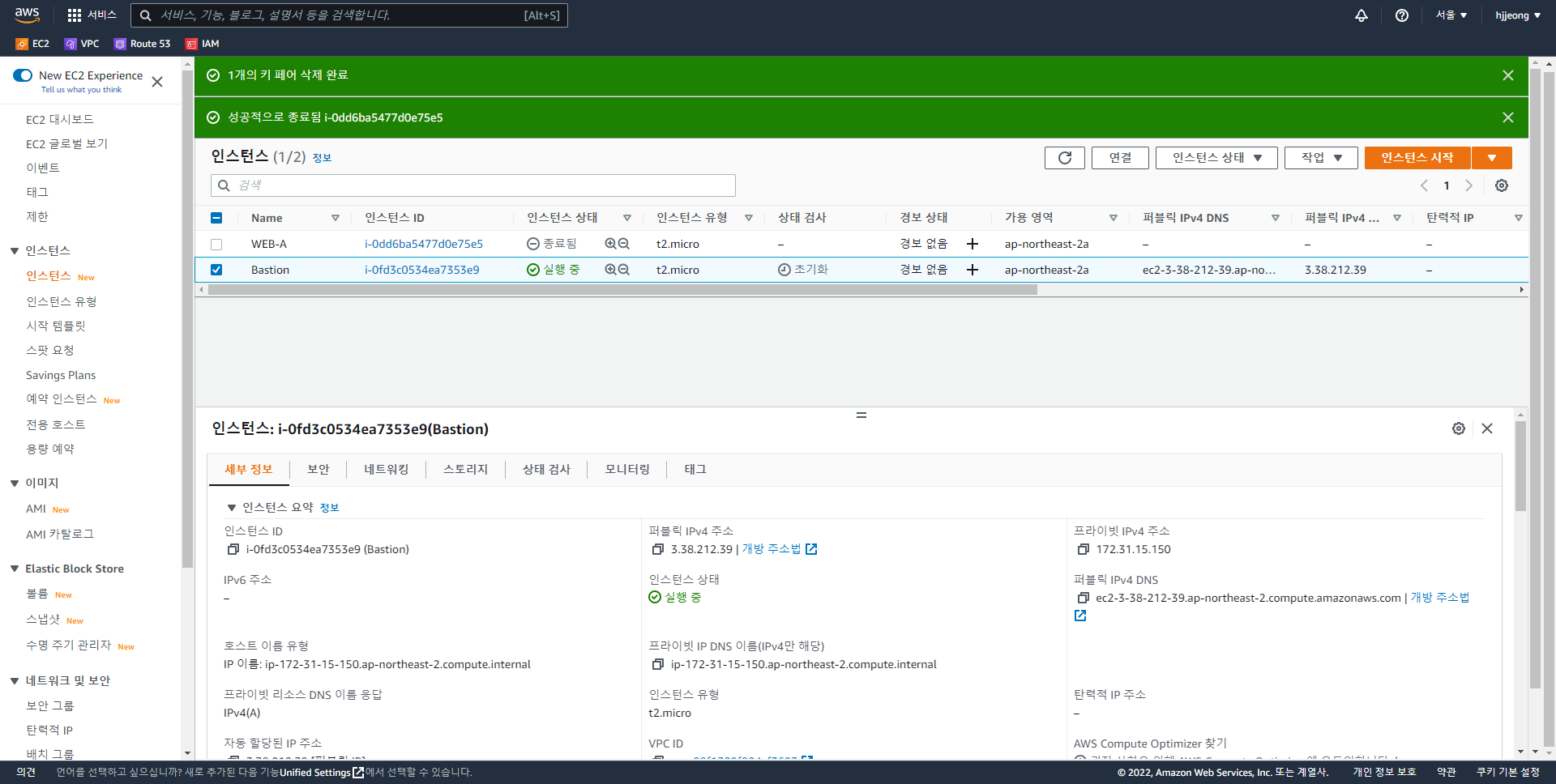Toggle the select-all instances checkbox
Viewport: 1556px width, 784px height.
[x=216, y=218]
